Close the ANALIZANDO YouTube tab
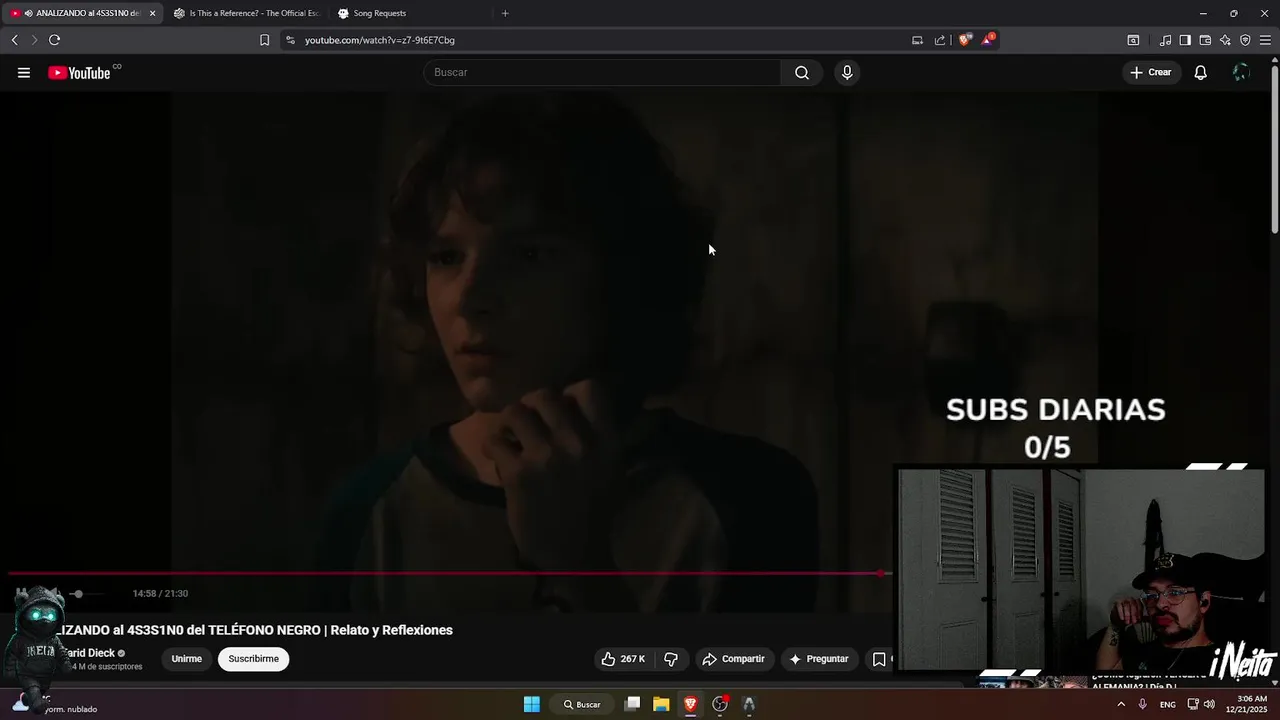1280x720 pixels. pos(152,13)
